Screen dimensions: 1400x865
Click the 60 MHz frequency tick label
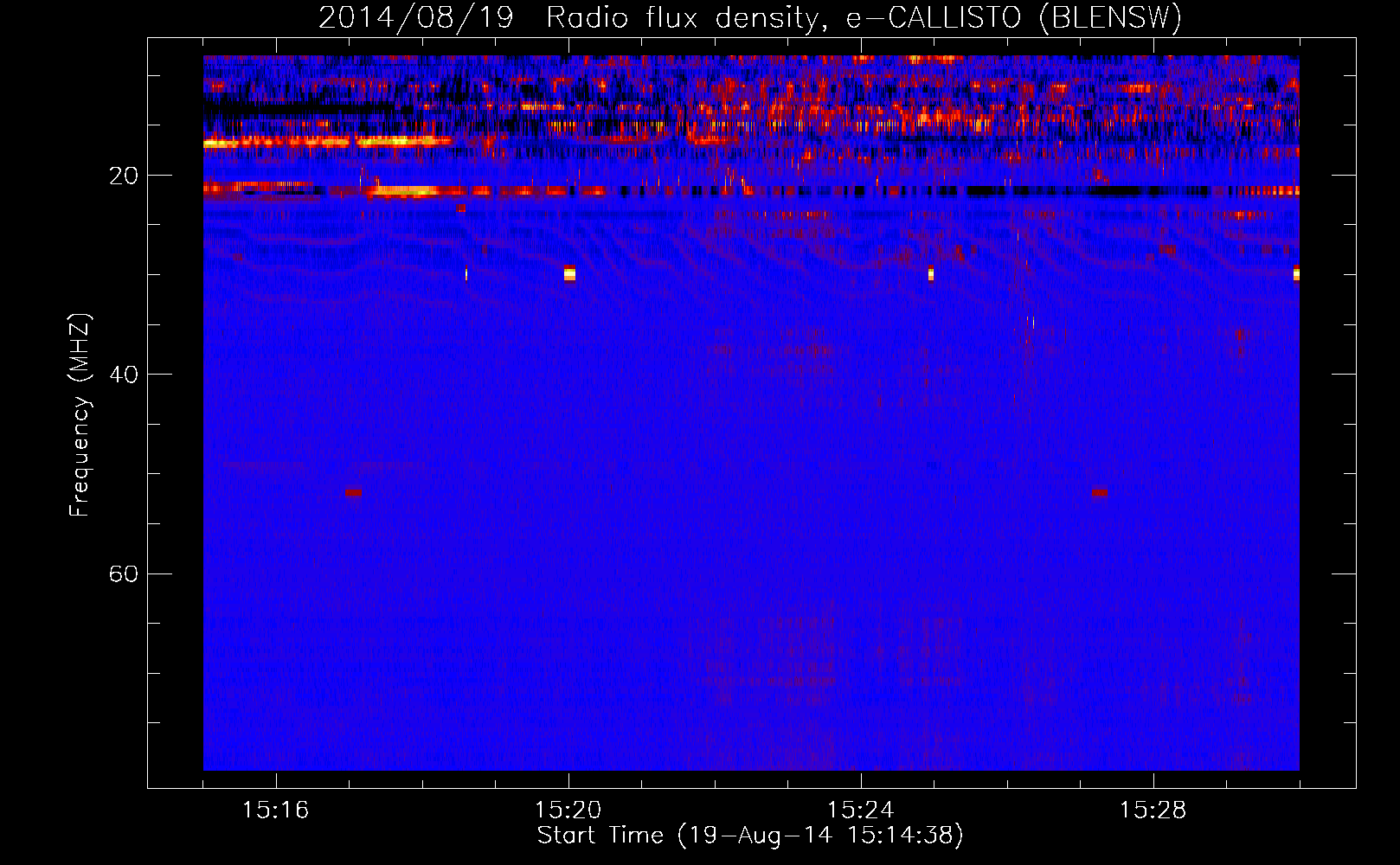[124, 573]
